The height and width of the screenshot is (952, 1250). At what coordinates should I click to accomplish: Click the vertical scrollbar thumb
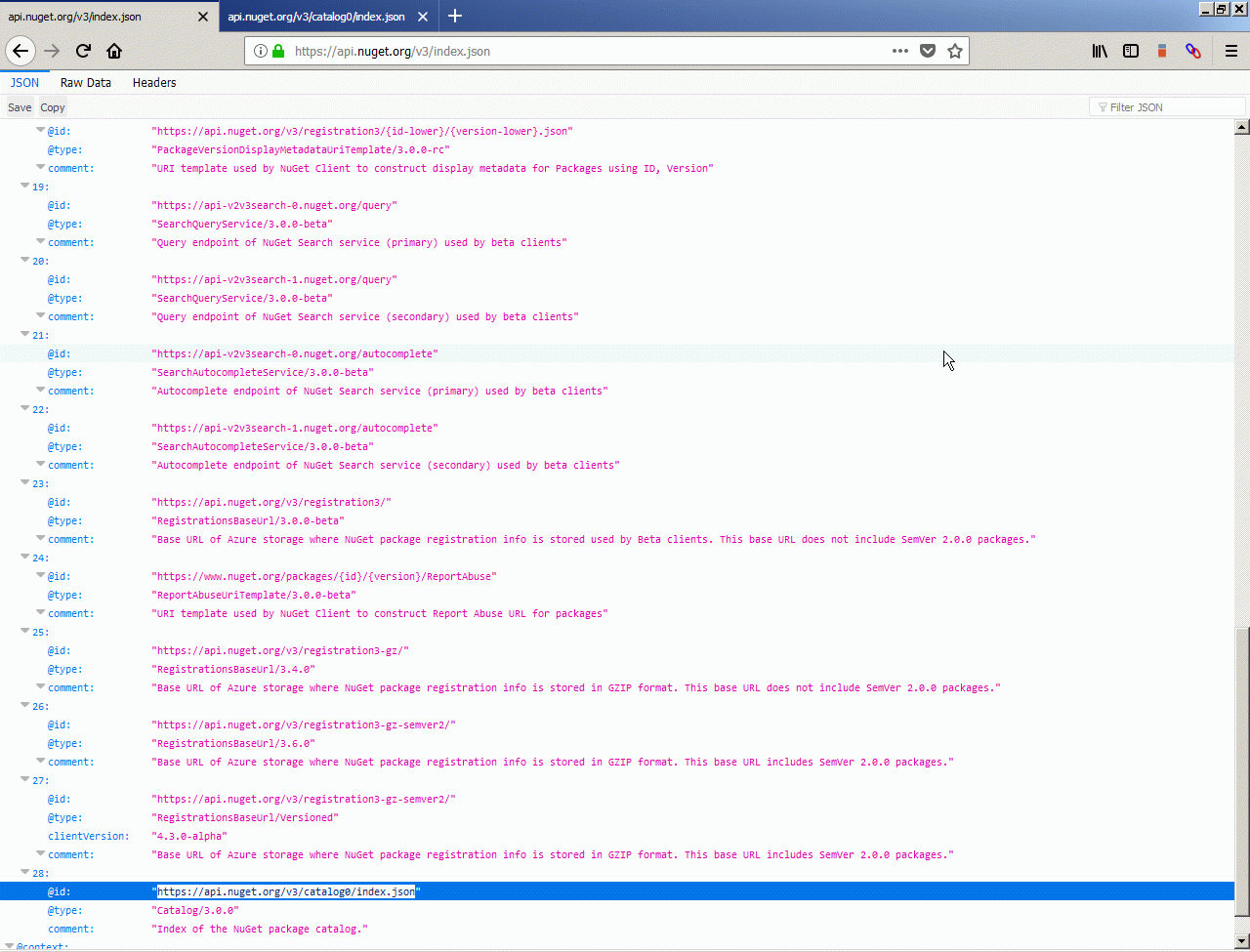1242,772
